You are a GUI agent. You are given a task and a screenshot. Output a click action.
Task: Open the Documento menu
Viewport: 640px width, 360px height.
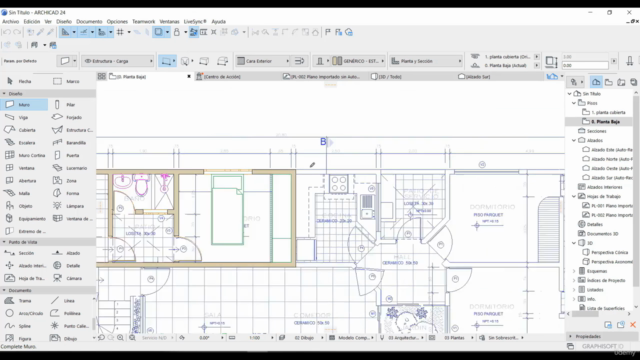point(89,22)
